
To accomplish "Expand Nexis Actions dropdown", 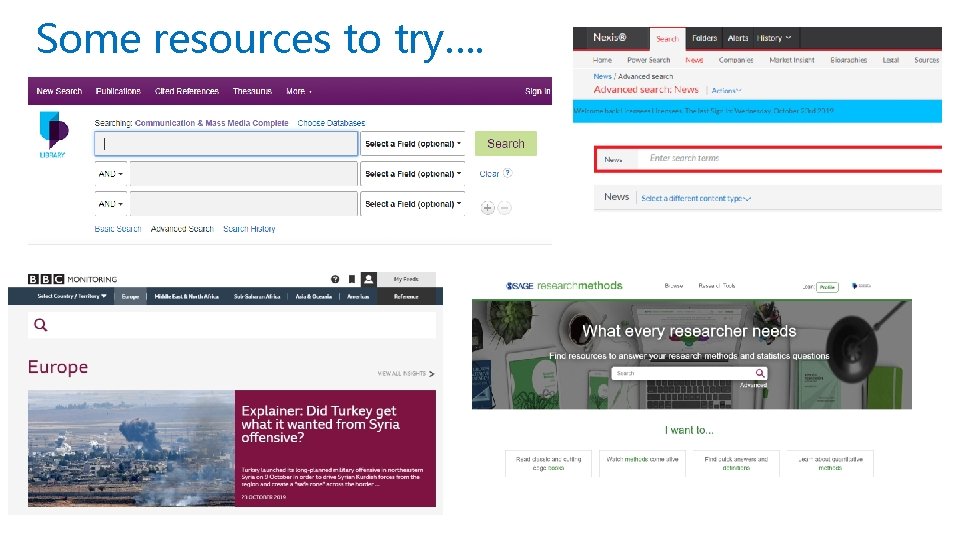I will click(x=726, y=91).
